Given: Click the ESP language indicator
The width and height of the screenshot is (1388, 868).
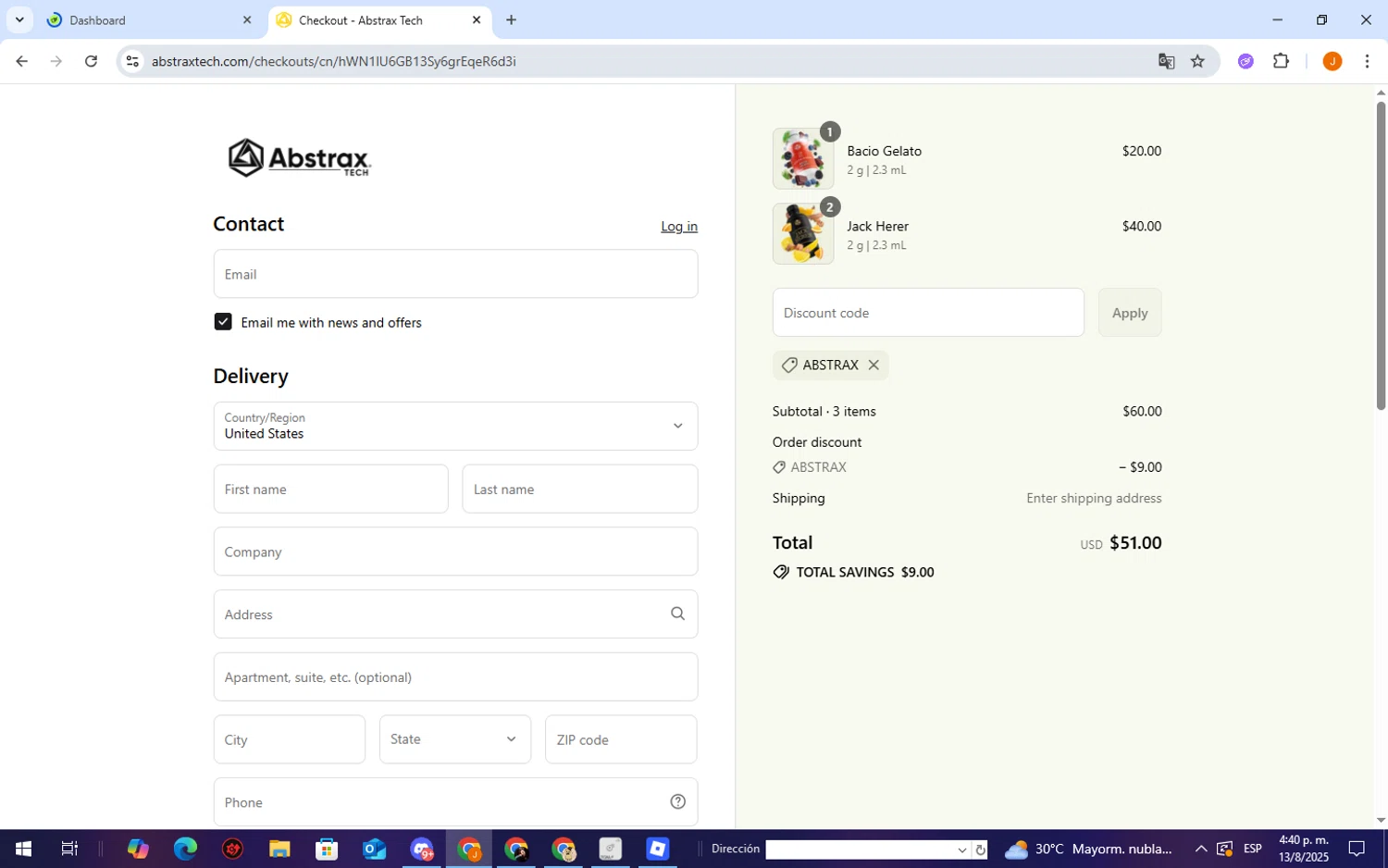Looking at the screenshot, I should (1253, 849).
